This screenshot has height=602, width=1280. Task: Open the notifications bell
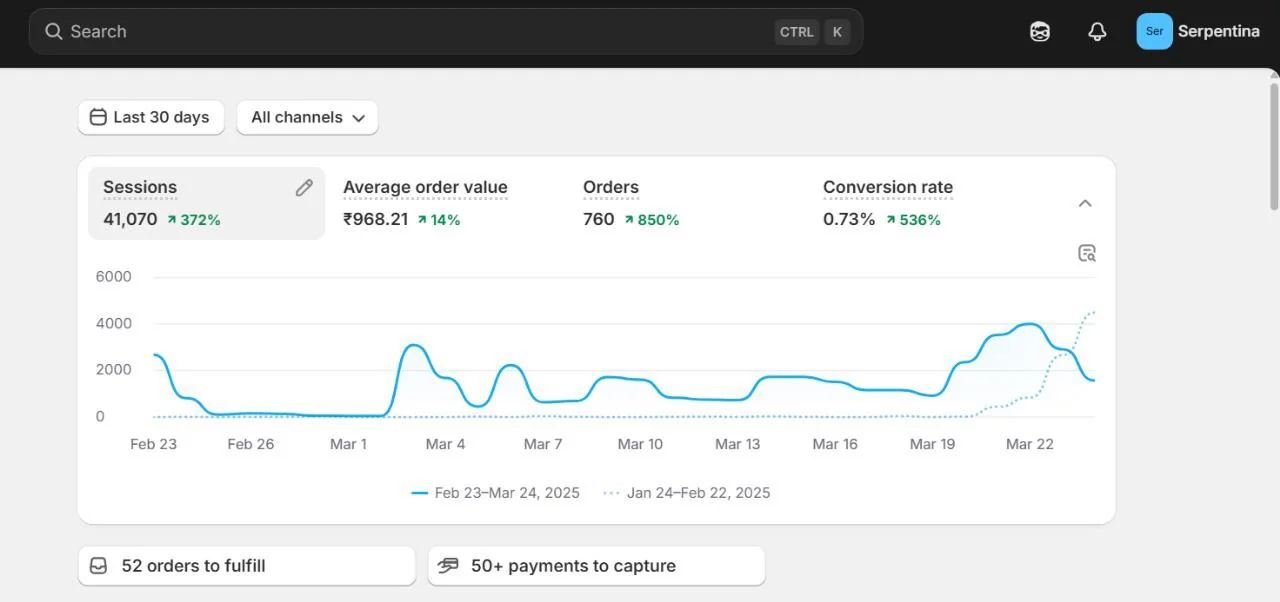1097,32
